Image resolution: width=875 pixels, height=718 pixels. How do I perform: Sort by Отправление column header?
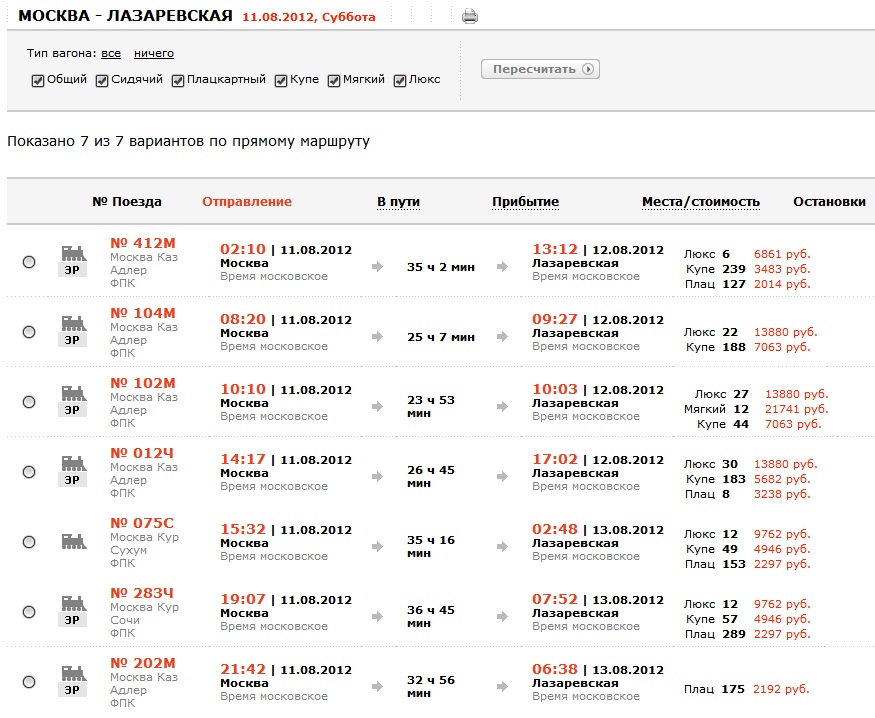point(247,202)
